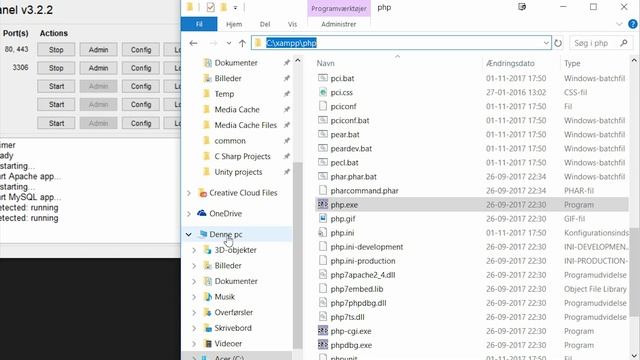Switch to the Del ribbon tab
The width and height of the screenshot is (640, 360).
(x=265, y=24)
